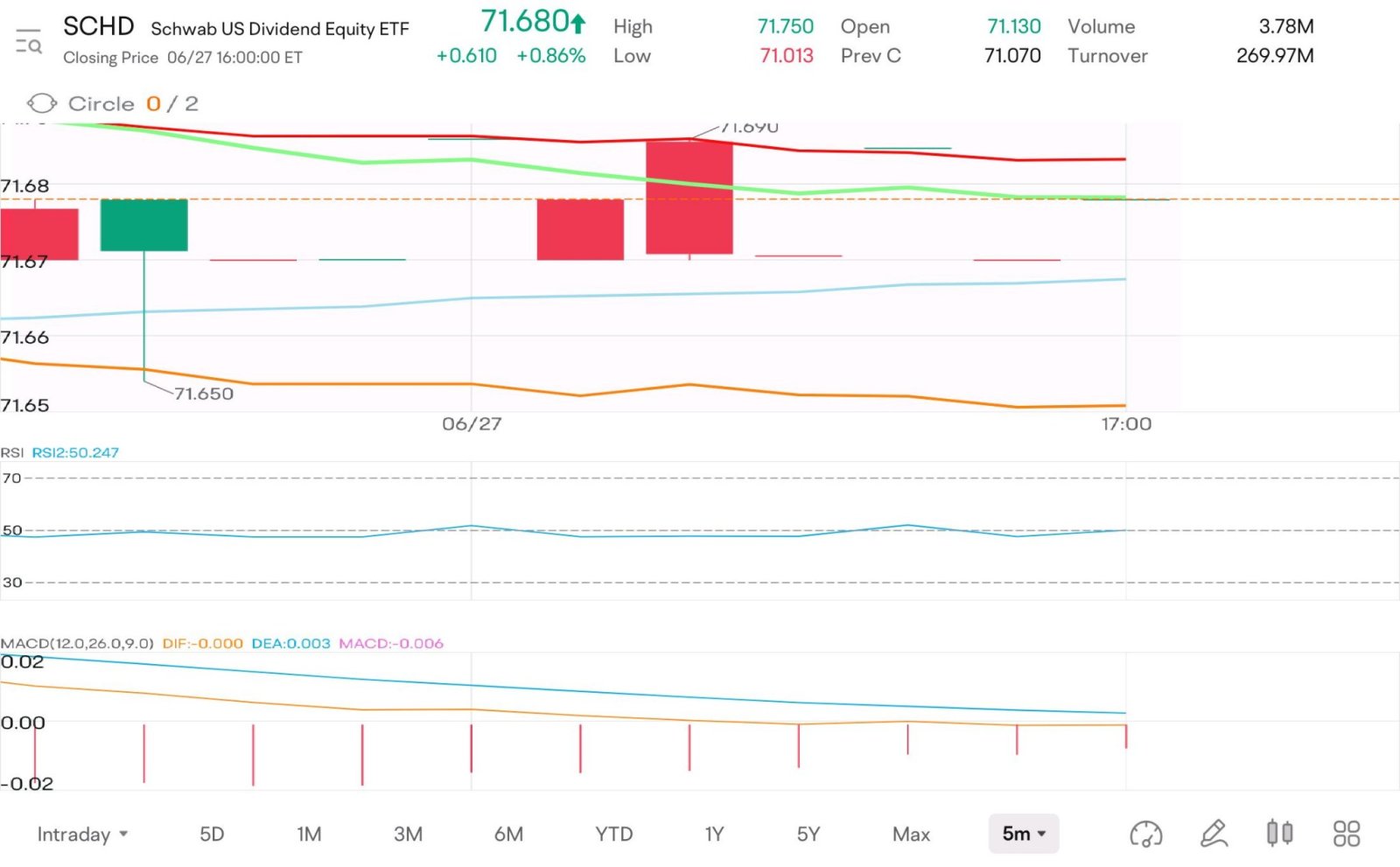Open MACD(12.0,26.0,9.0) indicator settings label
The width and height of the screenshot is (1400, 867).
click(77, 643)
